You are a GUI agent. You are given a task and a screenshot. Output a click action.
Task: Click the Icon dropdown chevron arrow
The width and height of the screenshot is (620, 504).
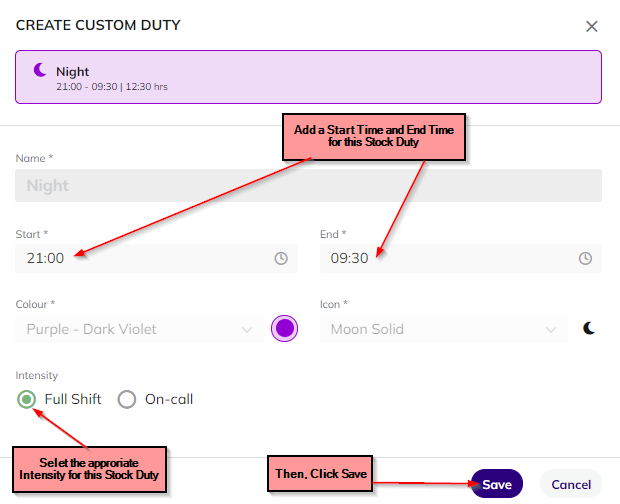pyautogui.click(x=551, y=329)
